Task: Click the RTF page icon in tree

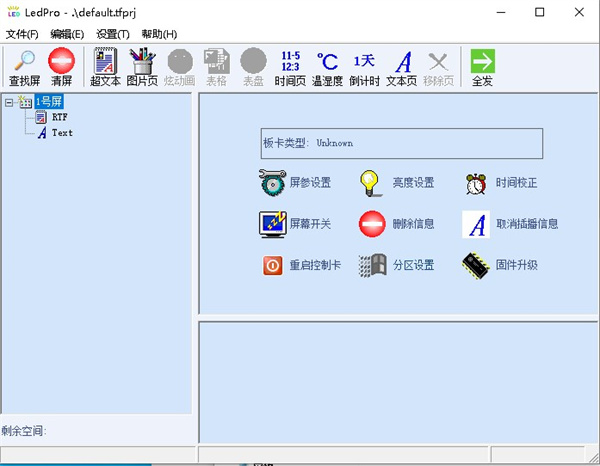Action: pos(41,117)
